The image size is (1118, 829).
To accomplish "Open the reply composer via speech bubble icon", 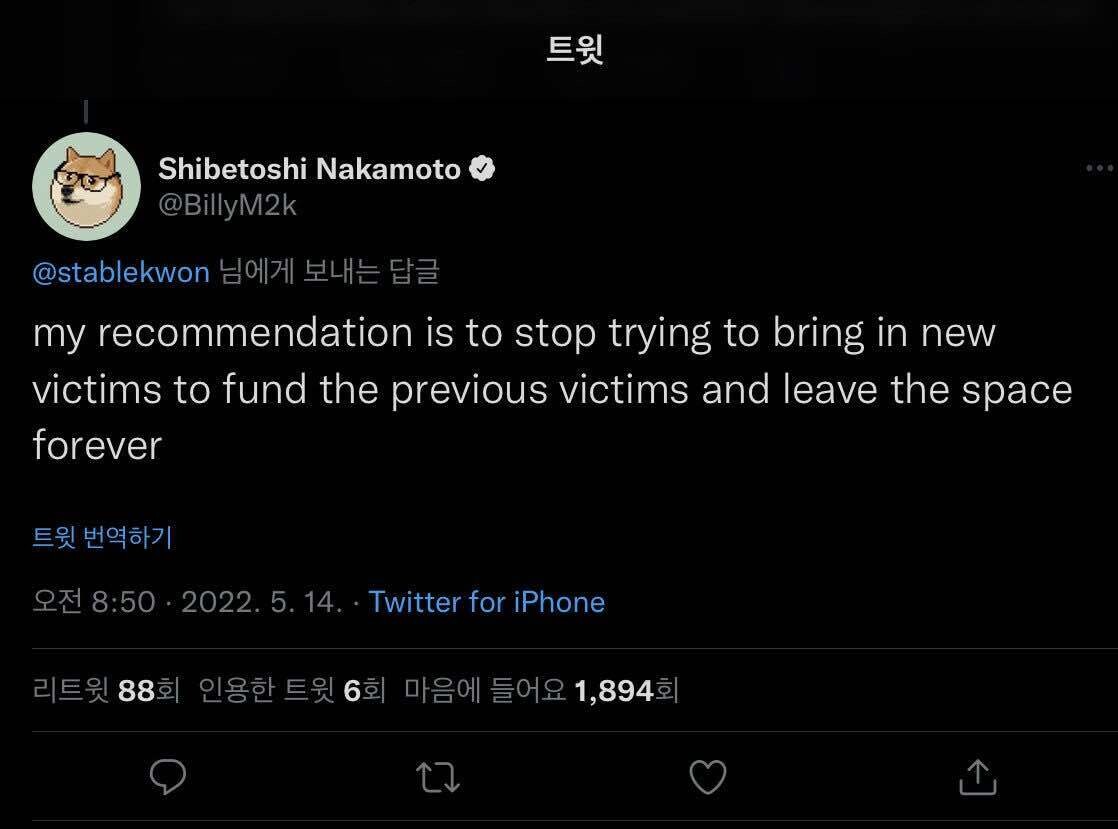I will point(168,777).
